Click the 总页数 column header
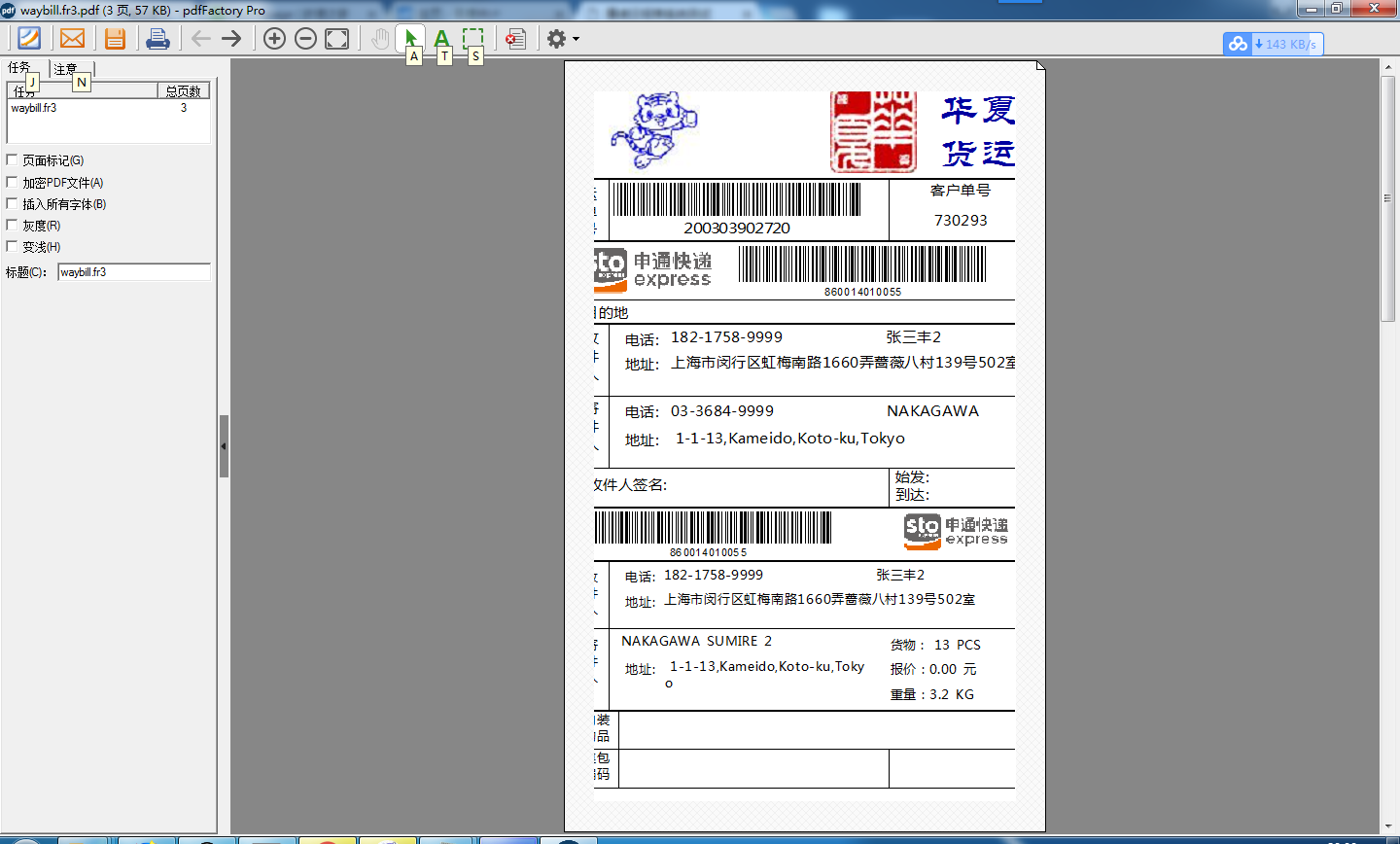 183,90
